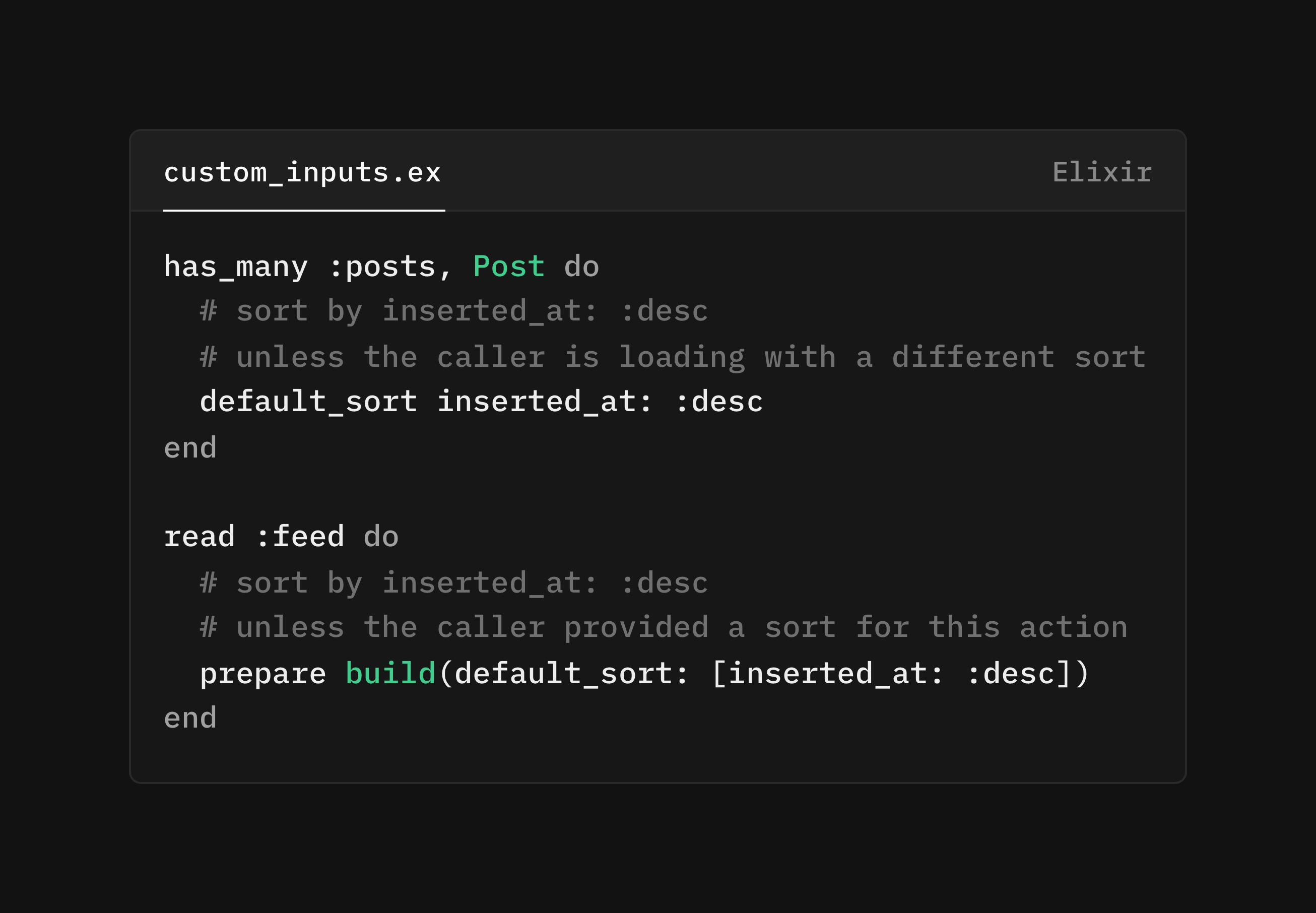1316x913 pixels.
Task: Click the has_many keyword
Action: click(x=236, y=267)
